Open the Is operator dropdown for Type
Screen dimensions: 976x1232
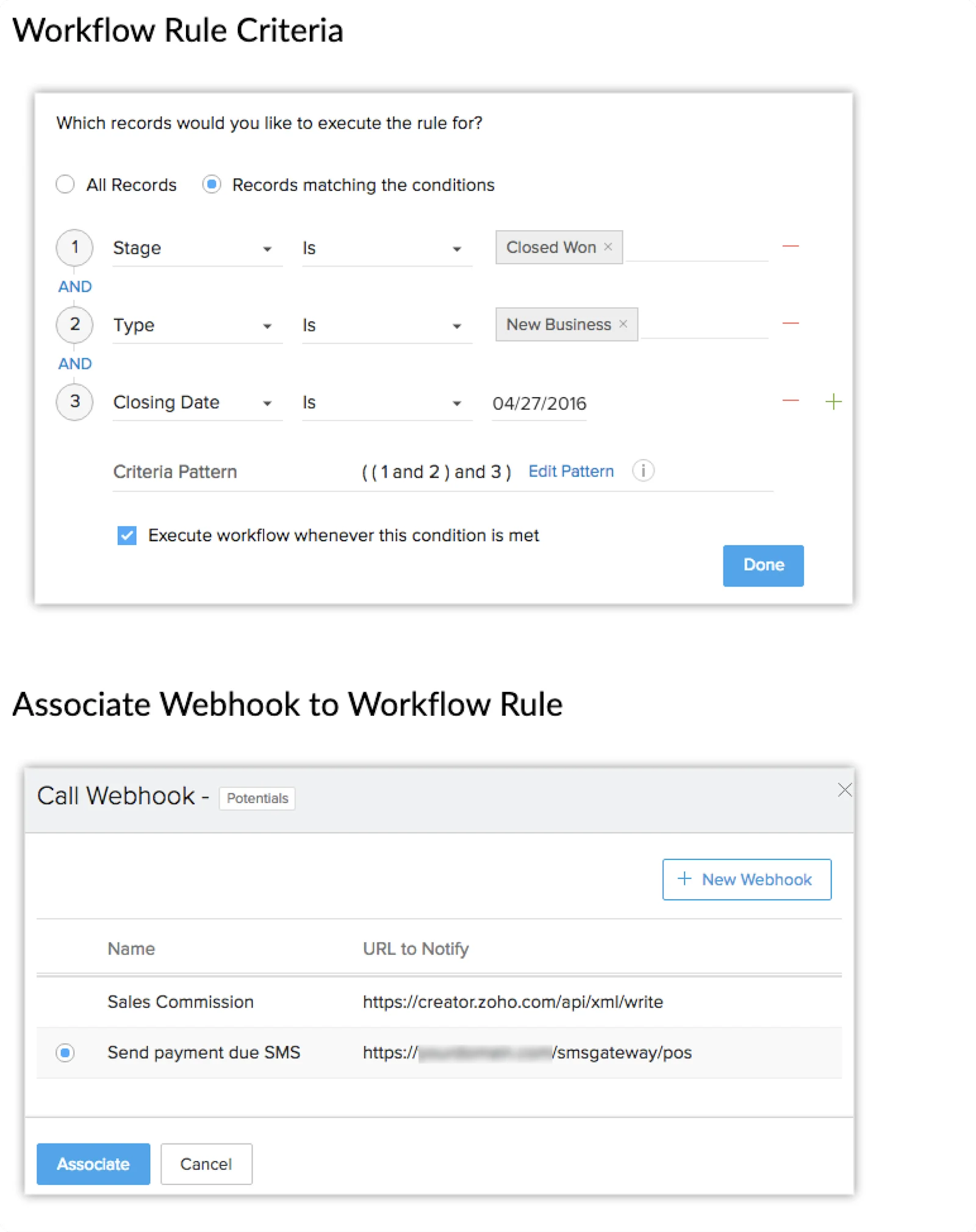click(x=456, y=325)
